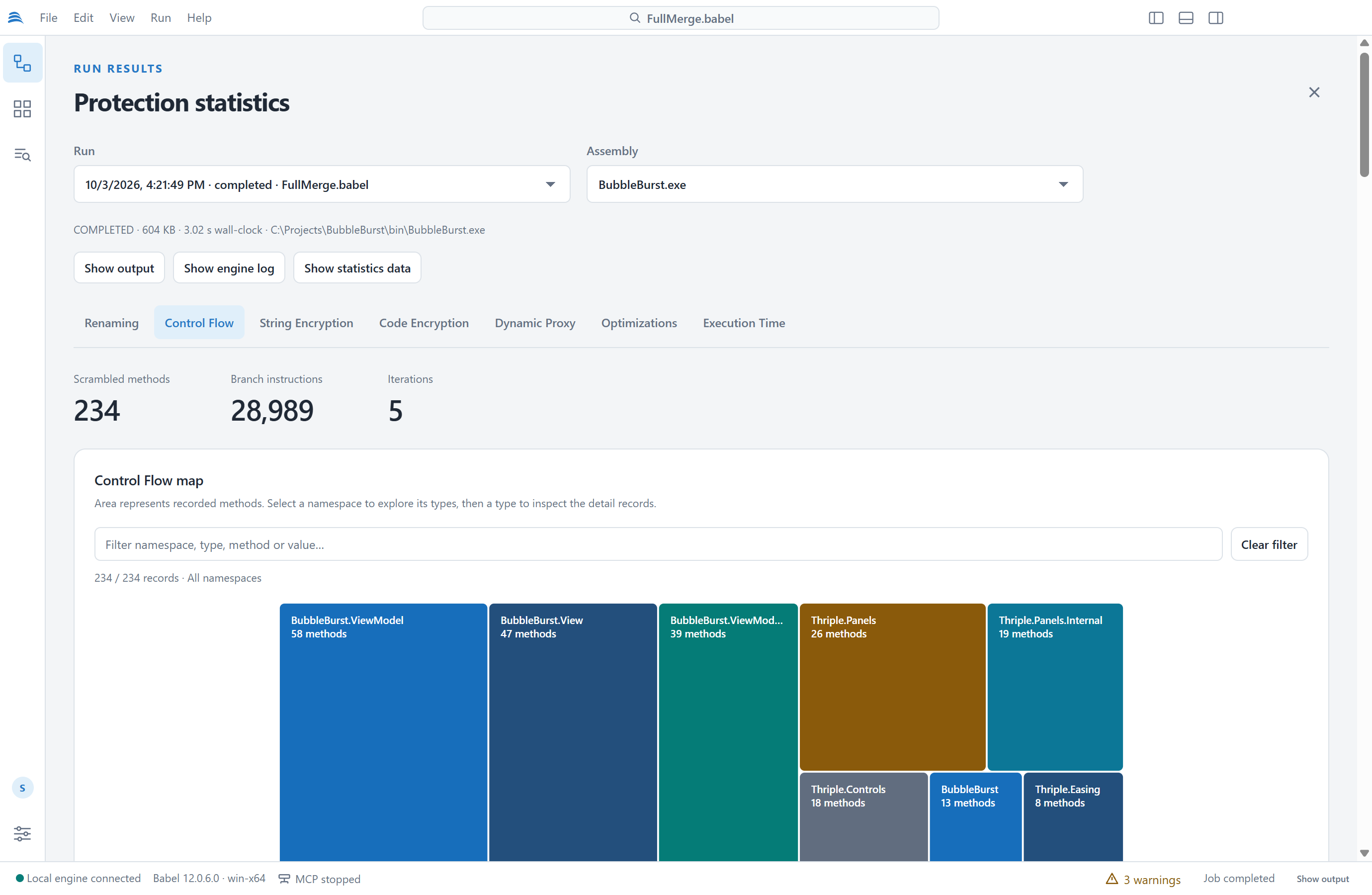
Task: Open settings sliders sidebar icon
Action: (x=22, y=833)
